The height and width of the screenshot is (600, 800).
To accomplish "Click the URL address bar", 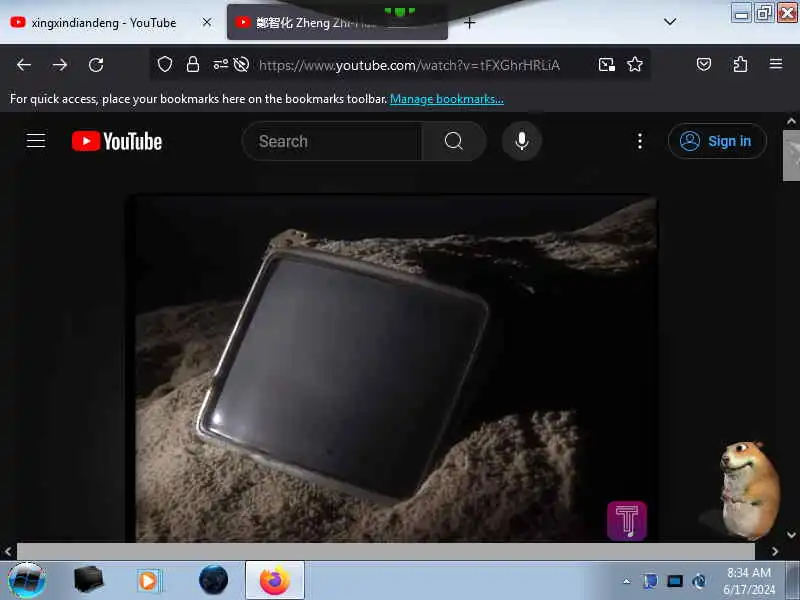I will coord(409,65).
